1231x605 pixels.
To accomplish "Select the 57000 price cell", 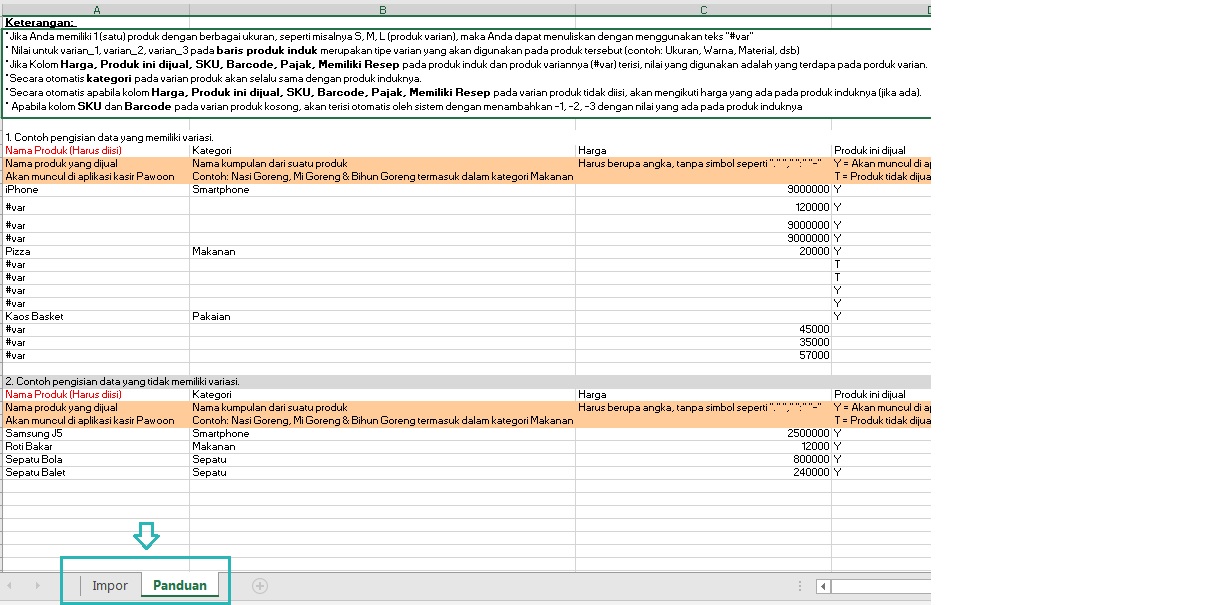I will 704,356.
